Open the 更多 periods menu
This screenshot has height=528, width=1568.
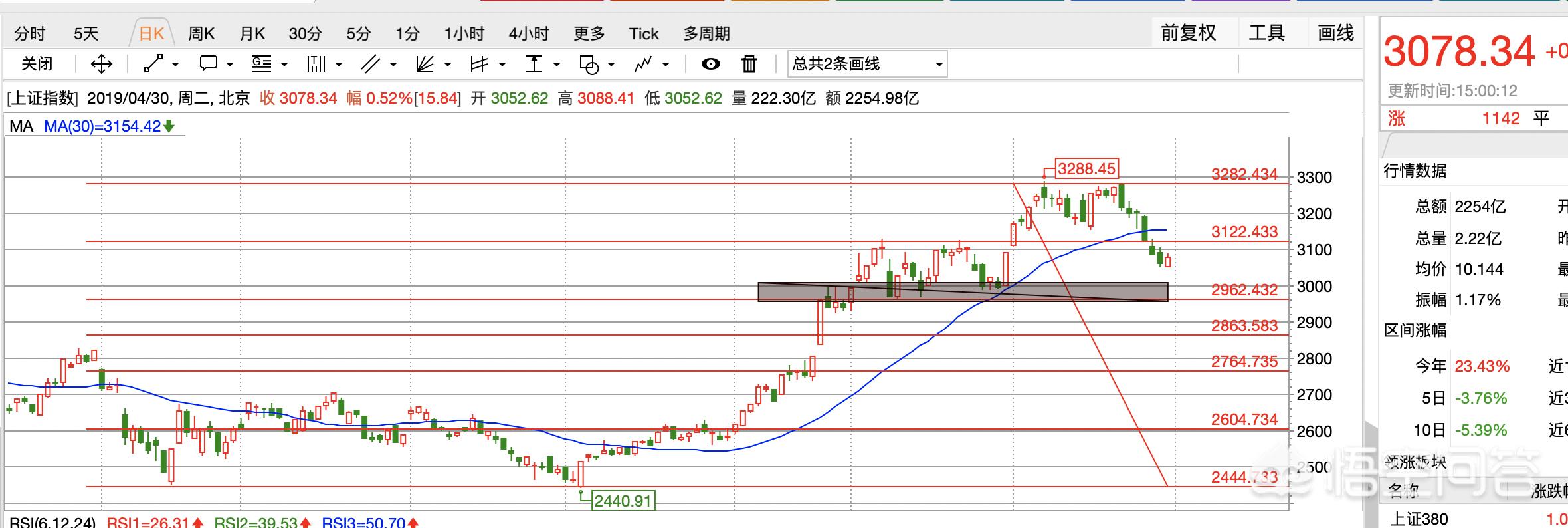pyautogui.click(x=589, y=33)
